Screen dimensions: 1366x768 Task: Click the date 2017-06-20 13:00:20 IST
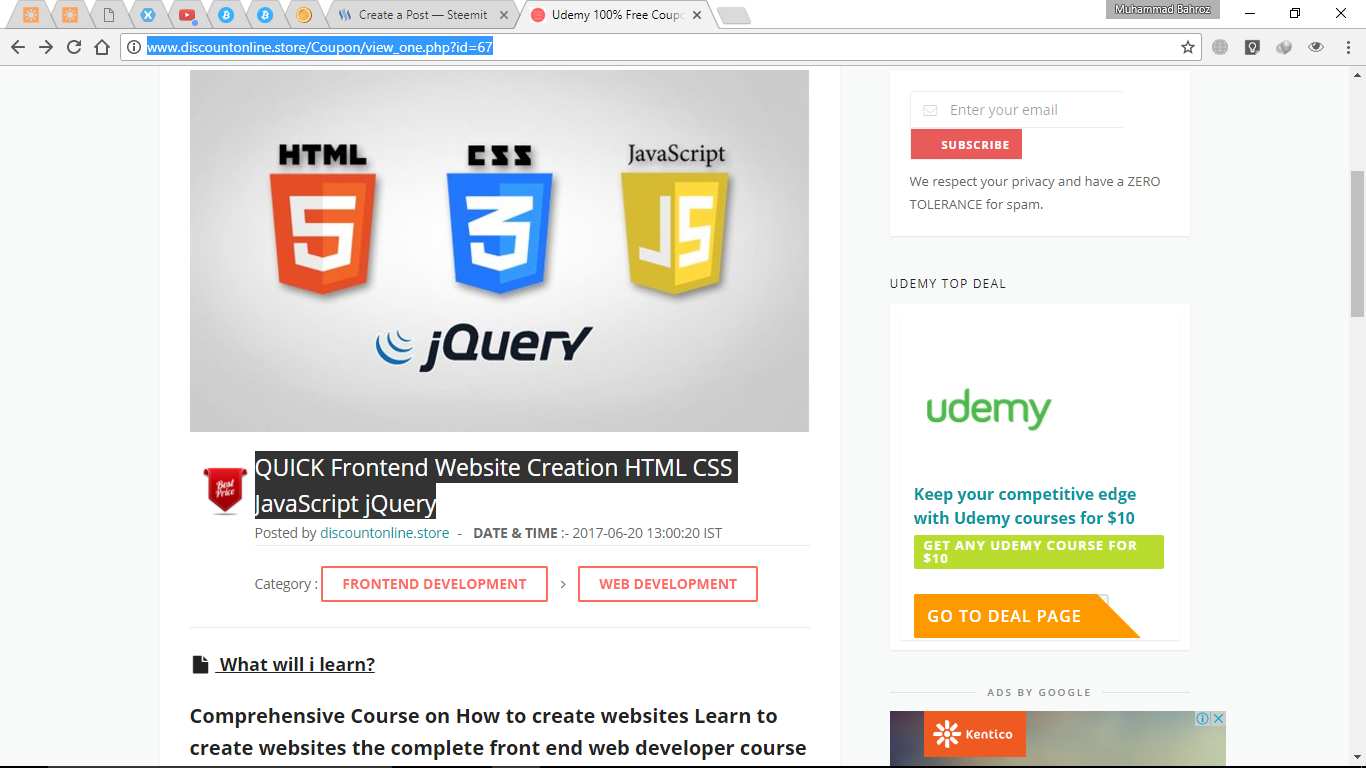click(x=647, y=533)
